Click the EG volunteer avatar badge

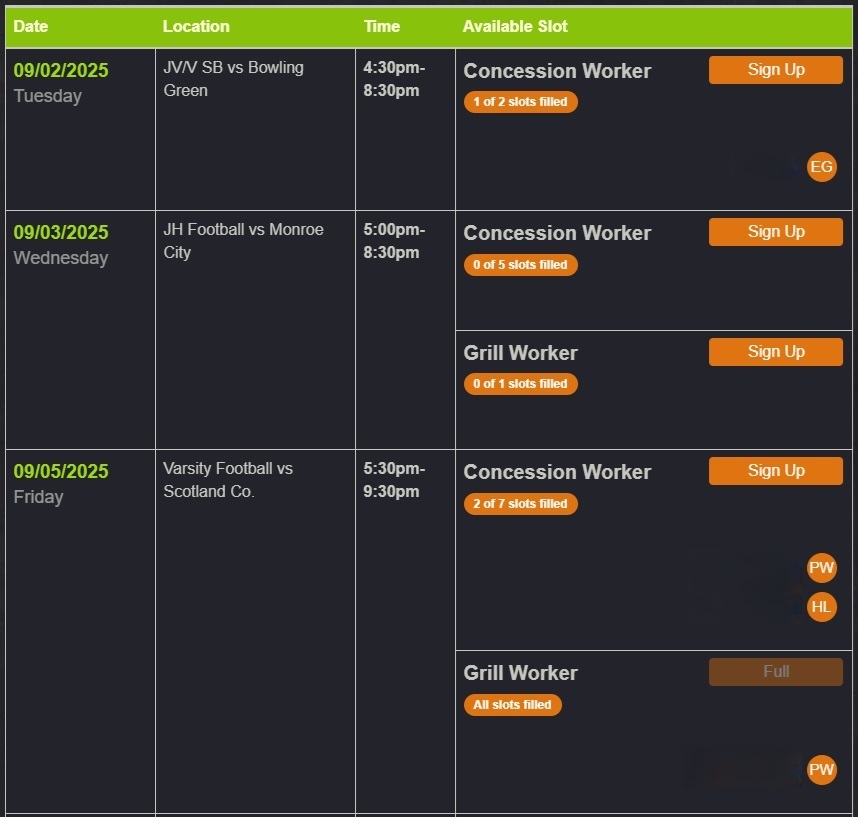point(821,167)
